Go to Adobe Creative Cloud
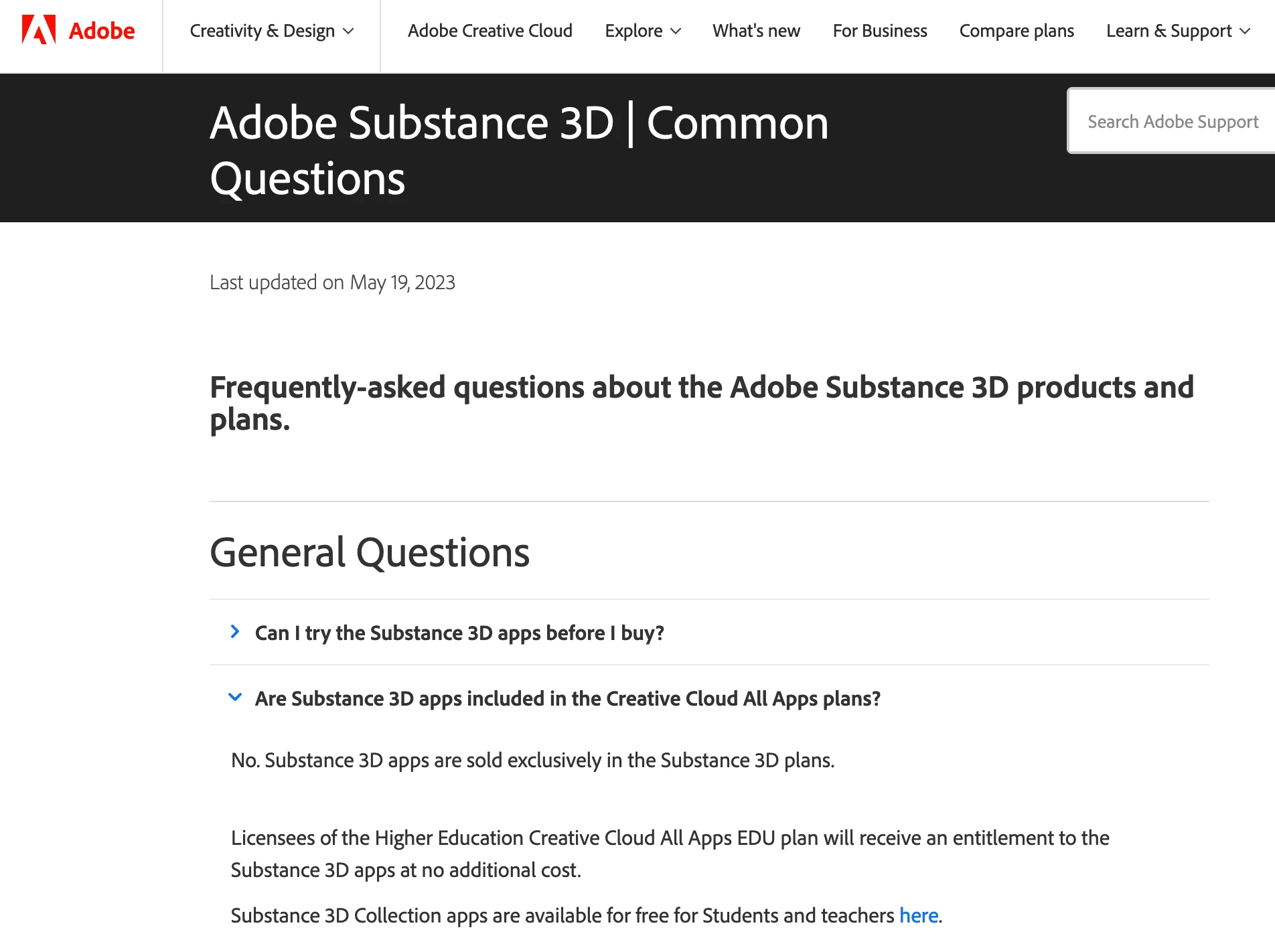1275x952 pixels. pos(490,31)
